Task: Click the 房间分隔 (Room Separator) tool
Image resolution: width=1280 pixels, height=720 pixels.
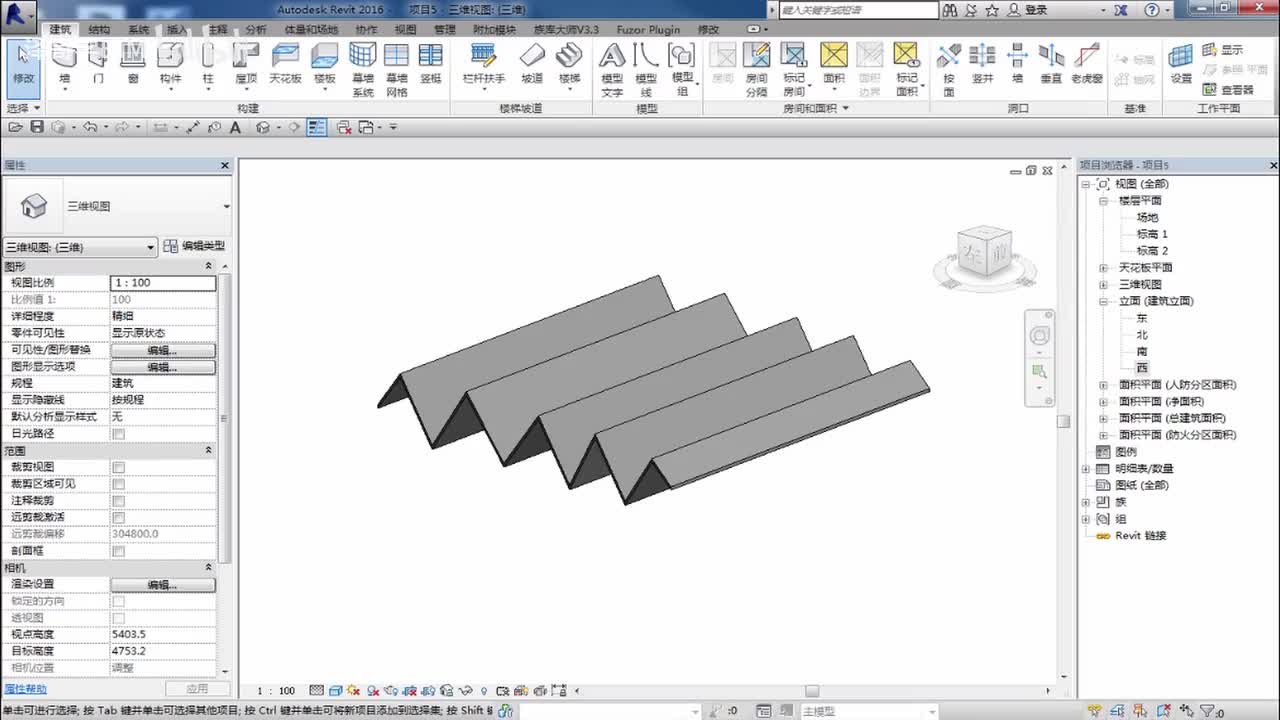Action: pos(757,70)
